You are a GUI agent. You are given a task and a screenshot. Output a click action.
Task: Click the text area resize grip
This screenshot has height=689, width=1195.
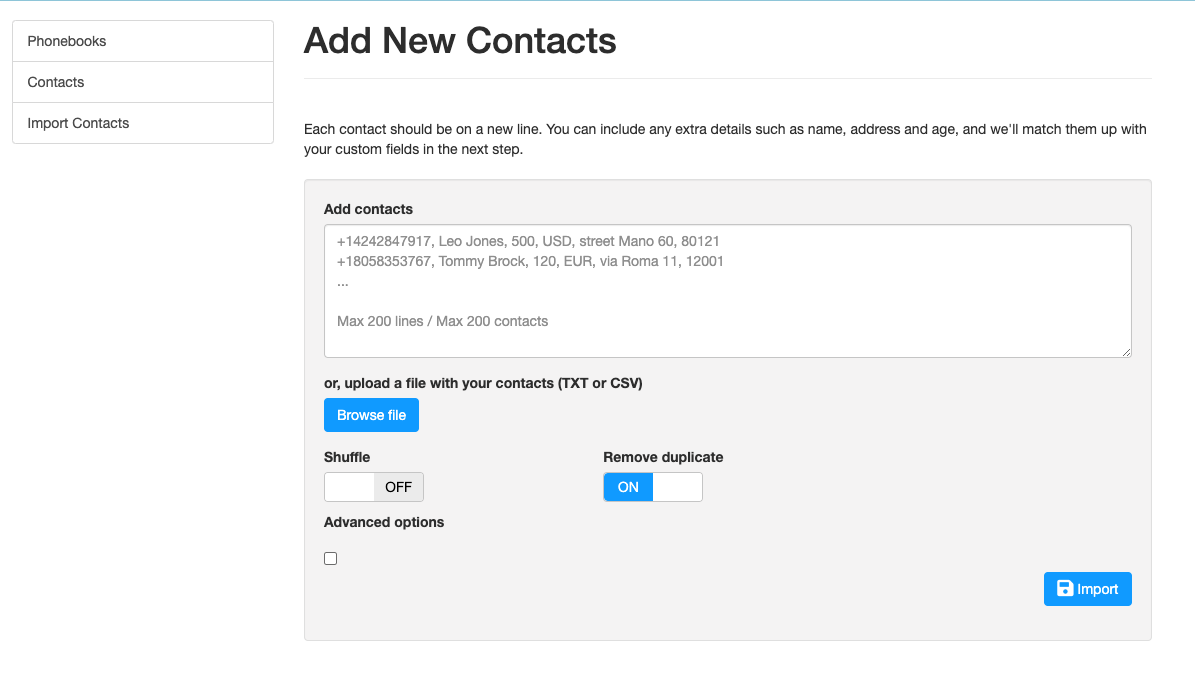point(1126,352)
